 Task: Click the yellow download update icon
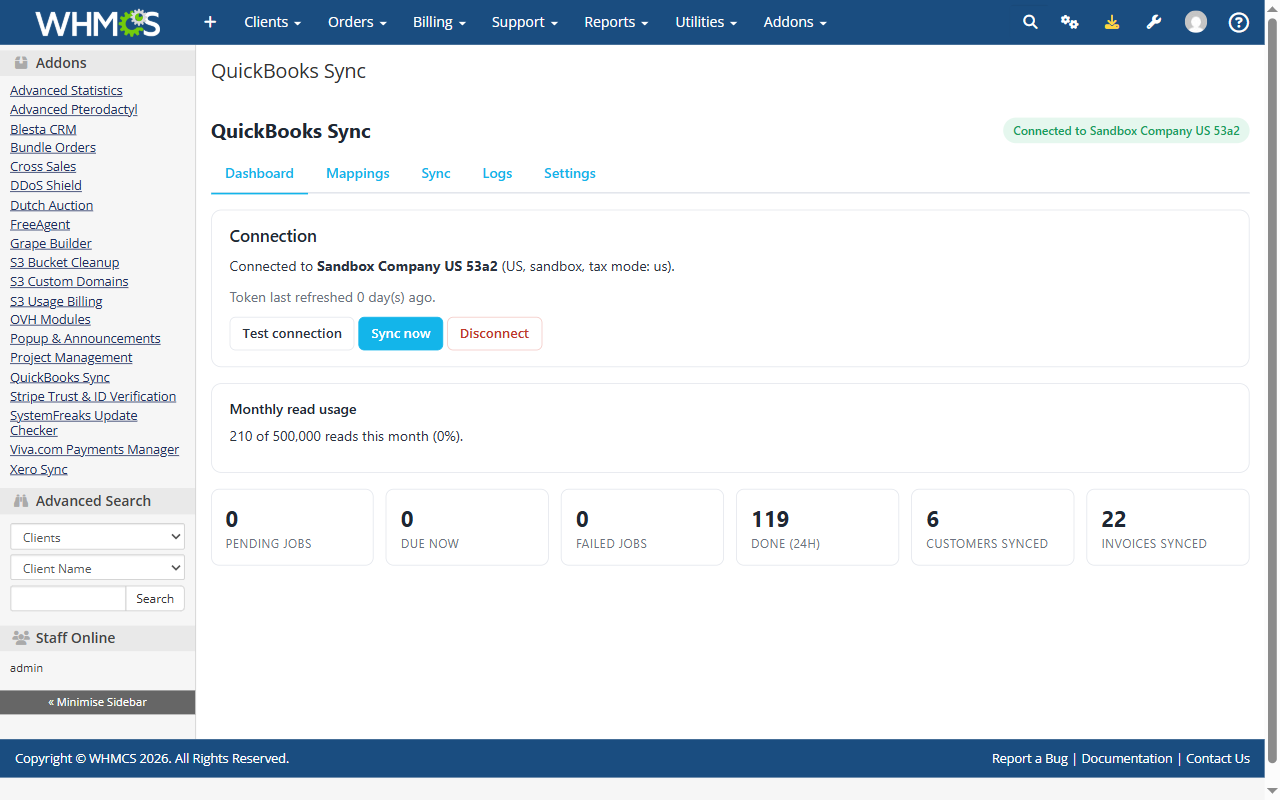tap(1112, 22)
